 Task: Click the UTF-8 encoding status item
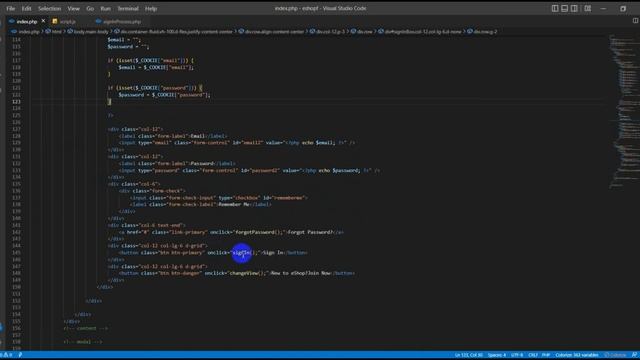pos(517,355)
